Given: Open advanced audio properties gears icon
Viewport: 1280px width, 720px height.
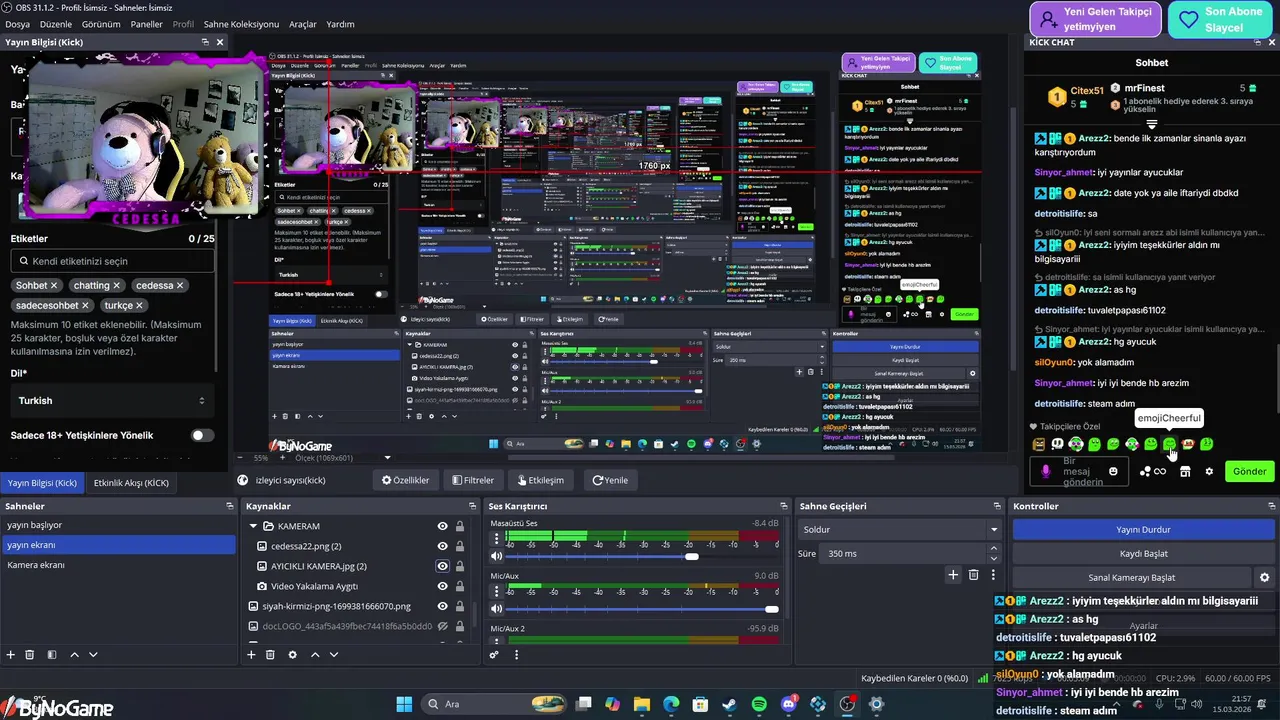Looking at the screenshot, I should click(494, 655).
